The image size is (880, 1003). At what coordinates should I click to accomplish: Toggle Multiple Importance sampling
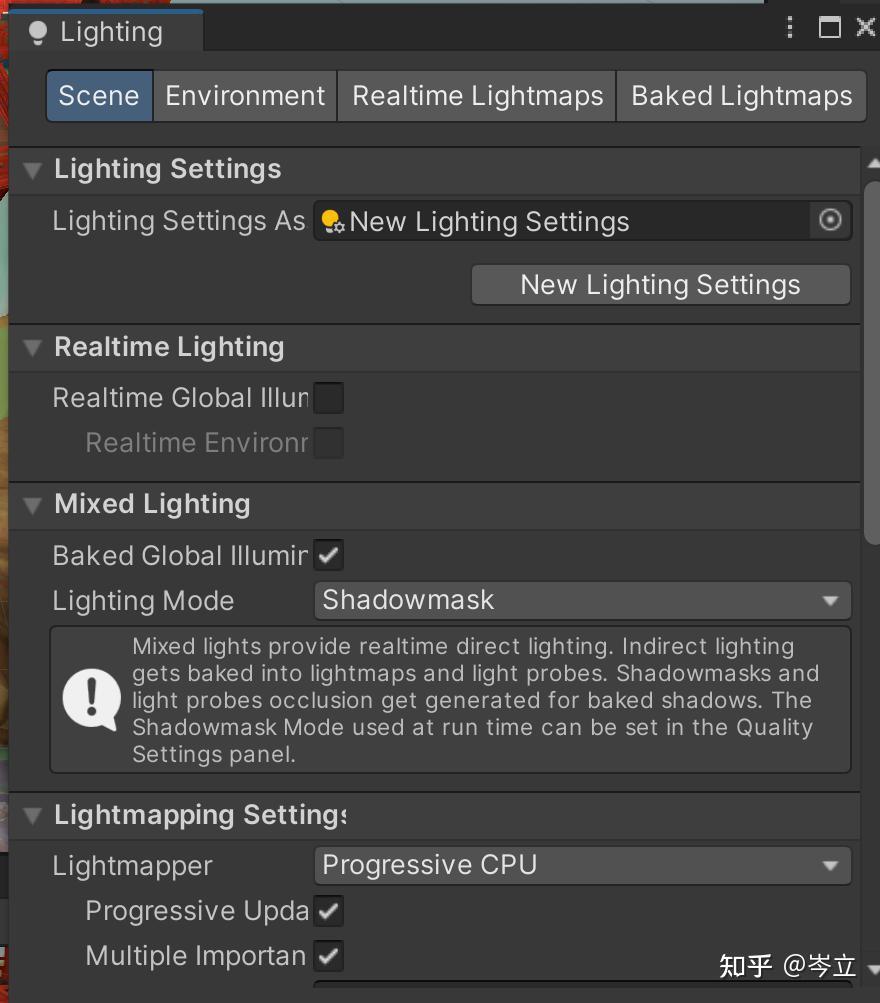point(329,956)
